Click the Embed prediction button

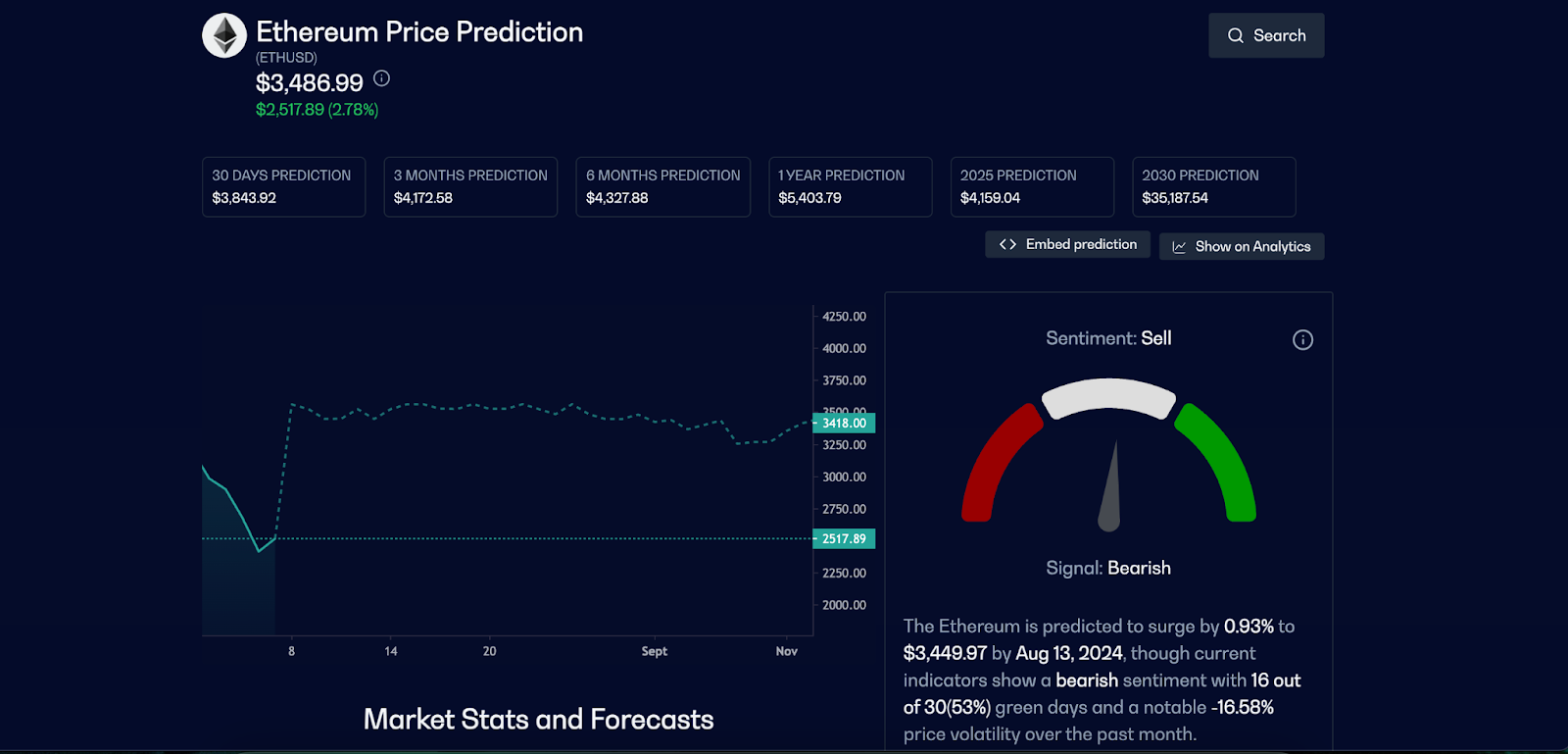[x=1067, y=244]
